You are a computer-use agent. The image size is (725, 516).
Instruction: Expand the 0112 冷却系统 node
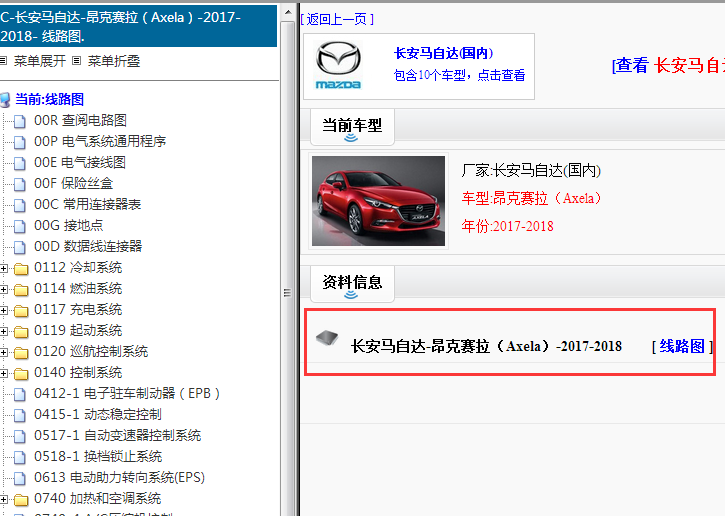(x=3, y=268)
